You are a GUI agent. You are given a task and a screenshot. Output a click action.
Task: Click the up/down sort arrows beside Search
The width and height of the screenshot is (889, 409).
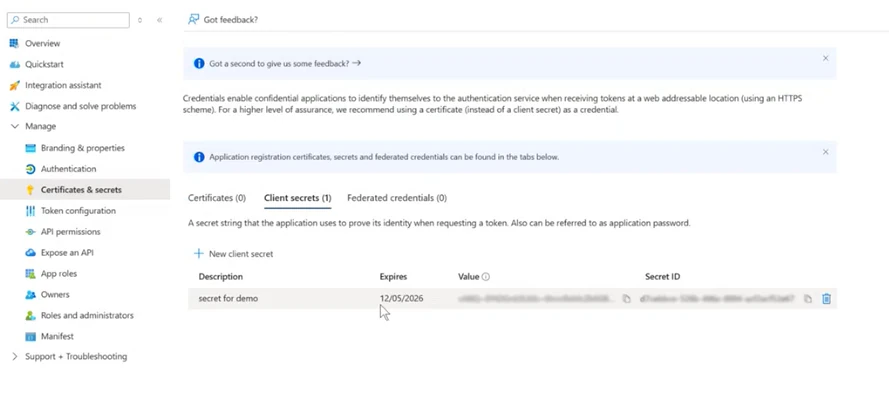140,20
